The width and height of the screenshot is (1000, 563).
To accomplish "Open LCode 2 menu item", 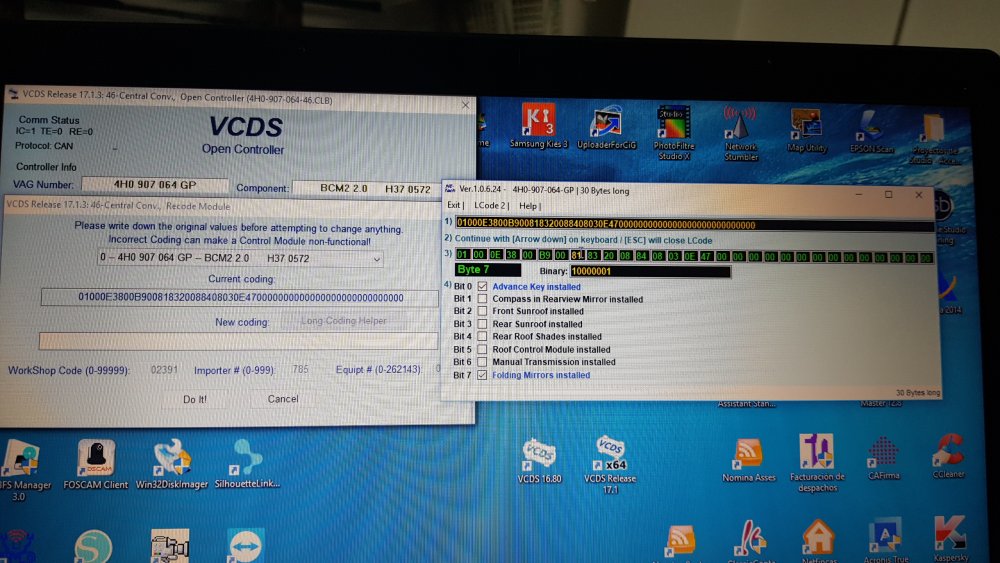I will (490, 205).
